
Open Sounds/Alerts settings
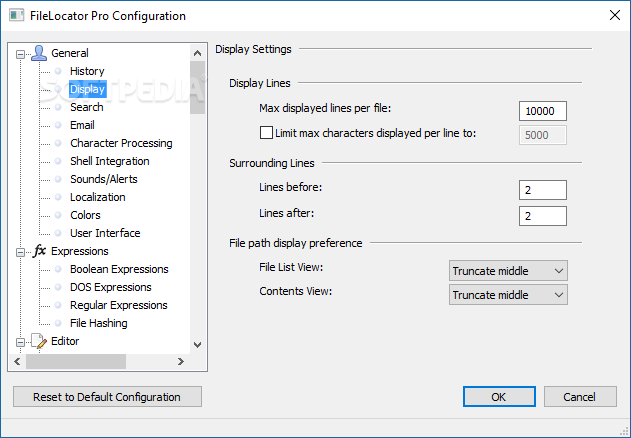coord(103,179)
